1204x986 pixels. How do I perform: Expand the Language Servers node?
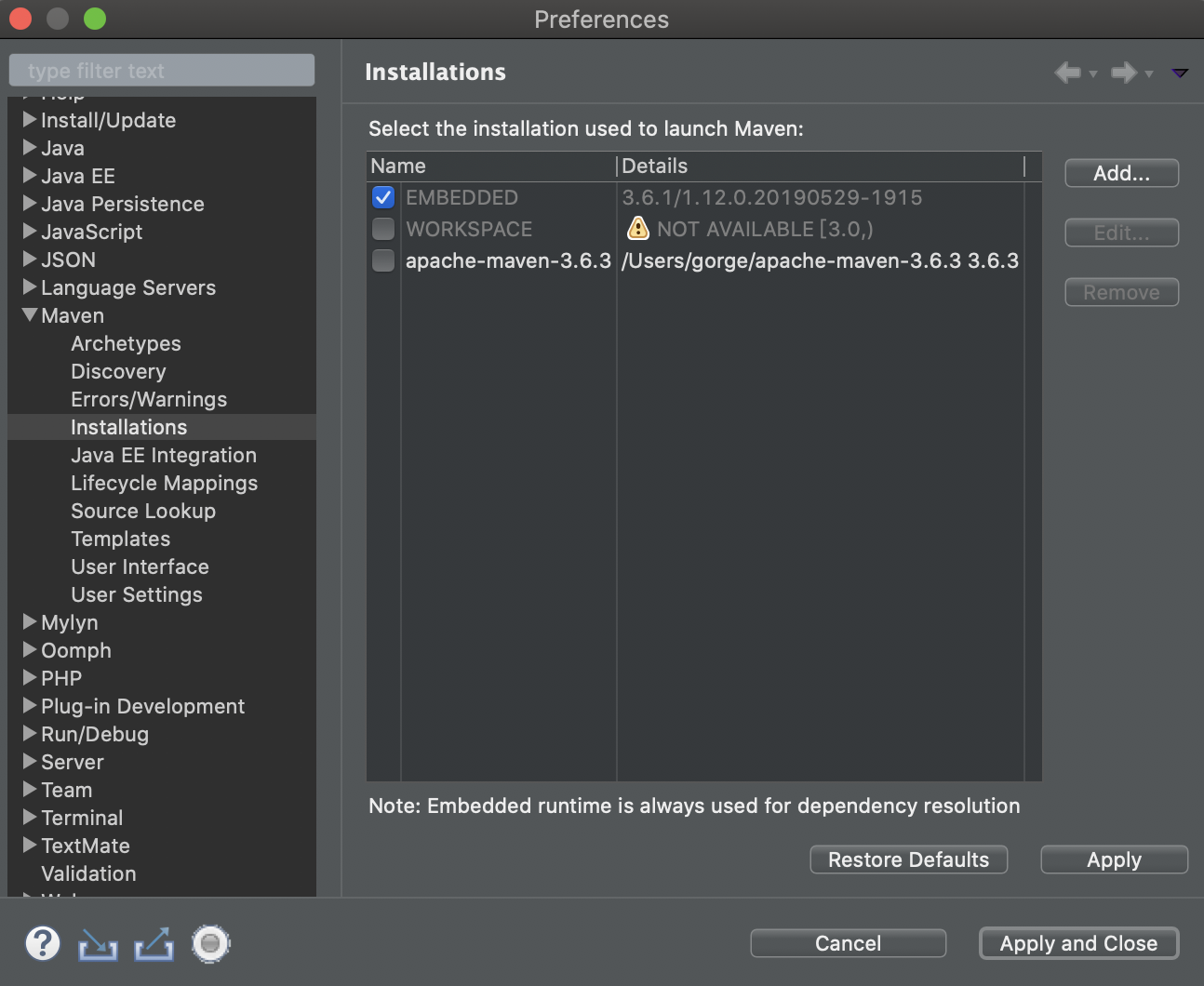point(30,286)
